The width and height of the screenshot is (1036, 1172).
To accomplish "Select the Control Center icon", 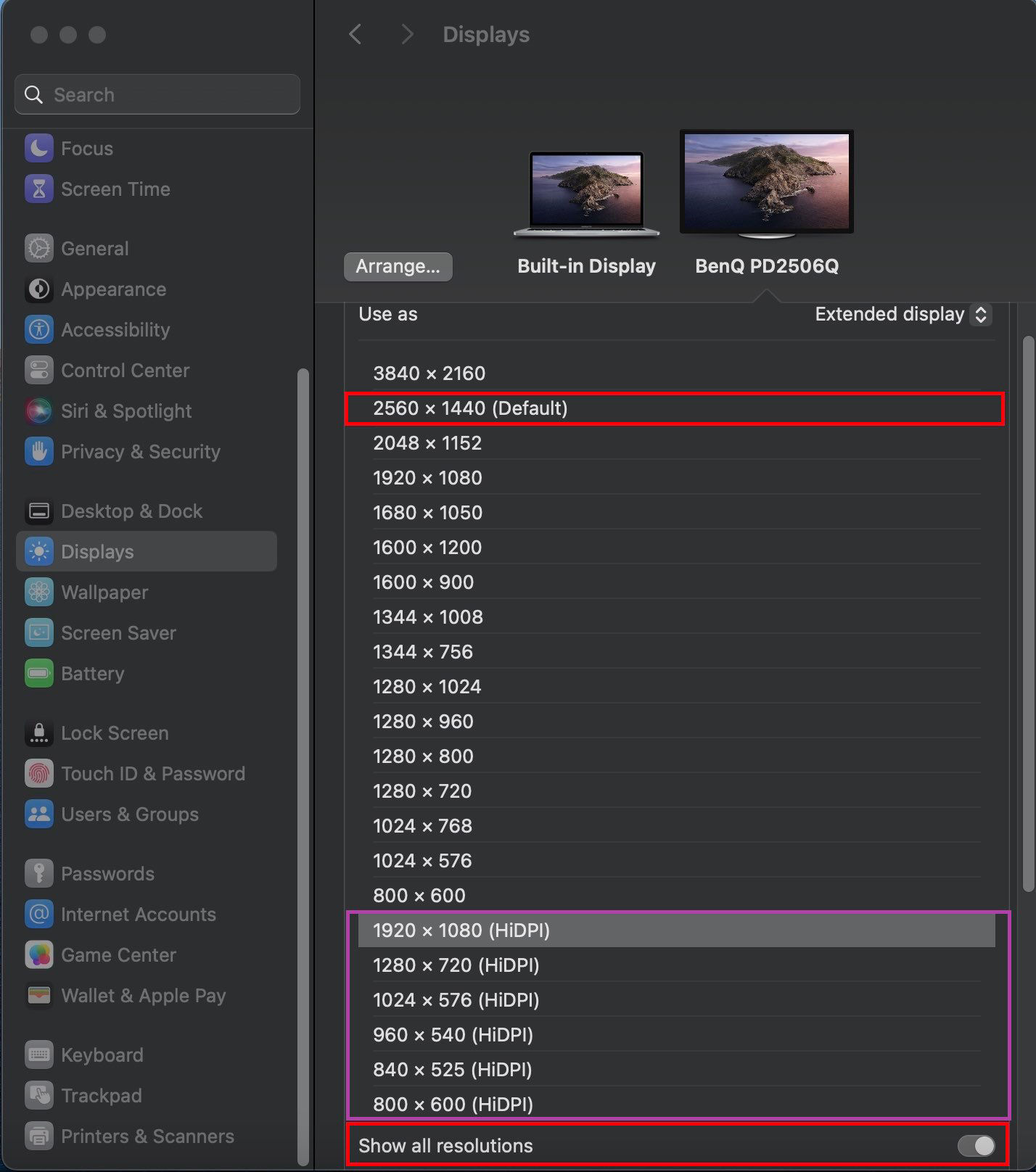I will [39, 370].
